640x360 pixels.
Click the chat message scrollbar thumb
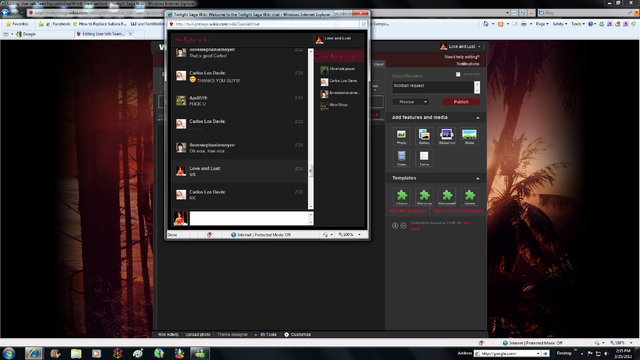[x=311, y=171]
